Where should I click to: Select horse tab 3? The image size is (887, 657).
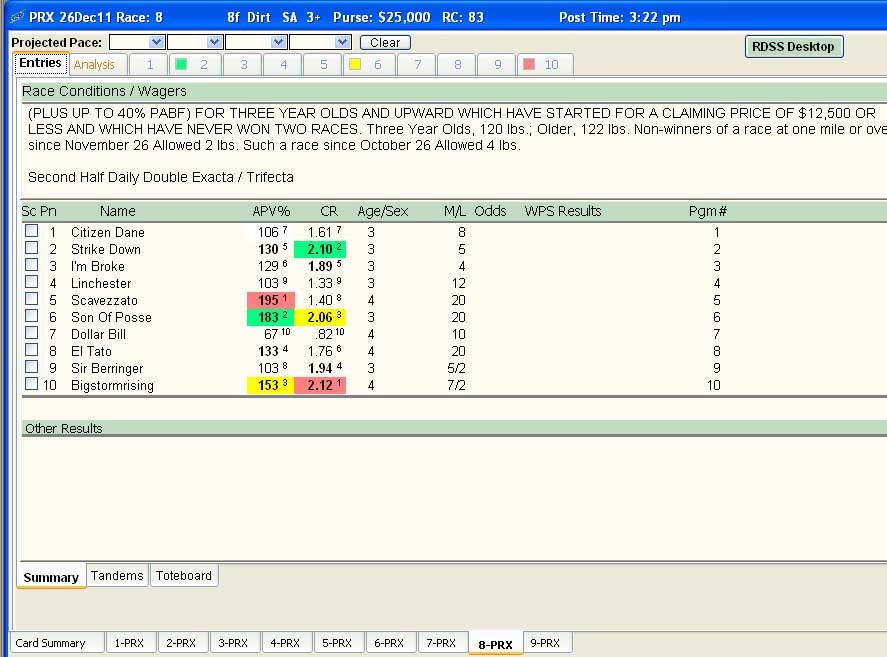pos(243,65)
